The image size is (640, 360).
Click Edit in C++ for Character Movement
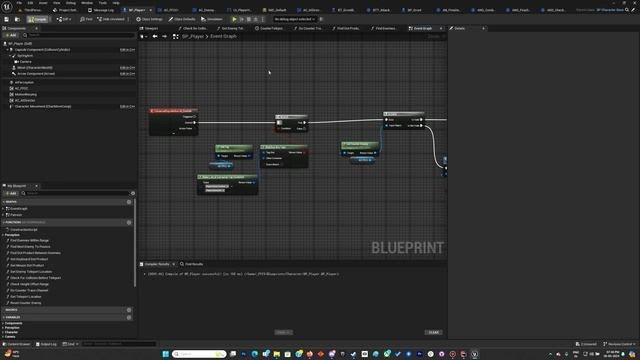(x=127, y=107)
